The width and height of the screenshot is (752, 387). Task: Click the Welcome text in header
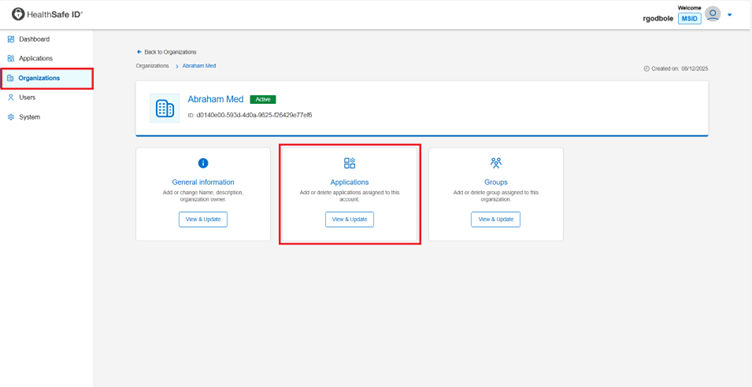pos(689,8)
